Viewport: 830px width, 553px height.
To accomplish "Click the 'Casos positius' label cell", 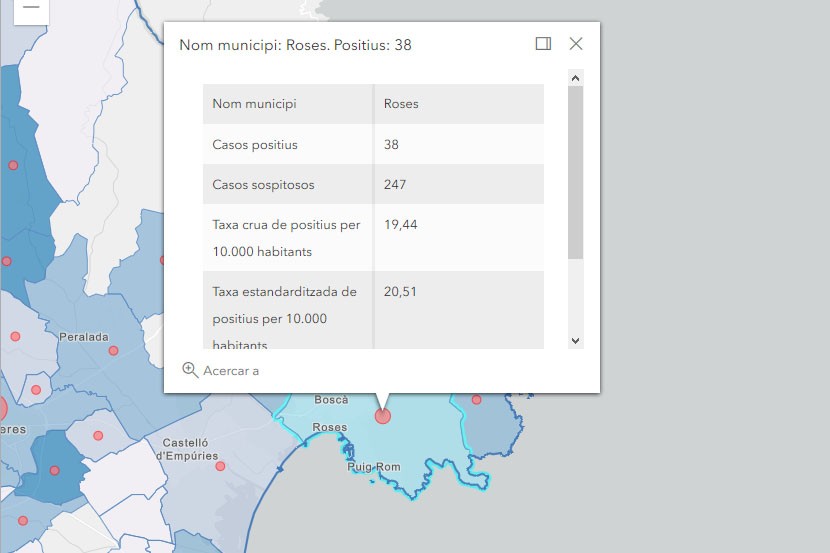I will 288,144.
